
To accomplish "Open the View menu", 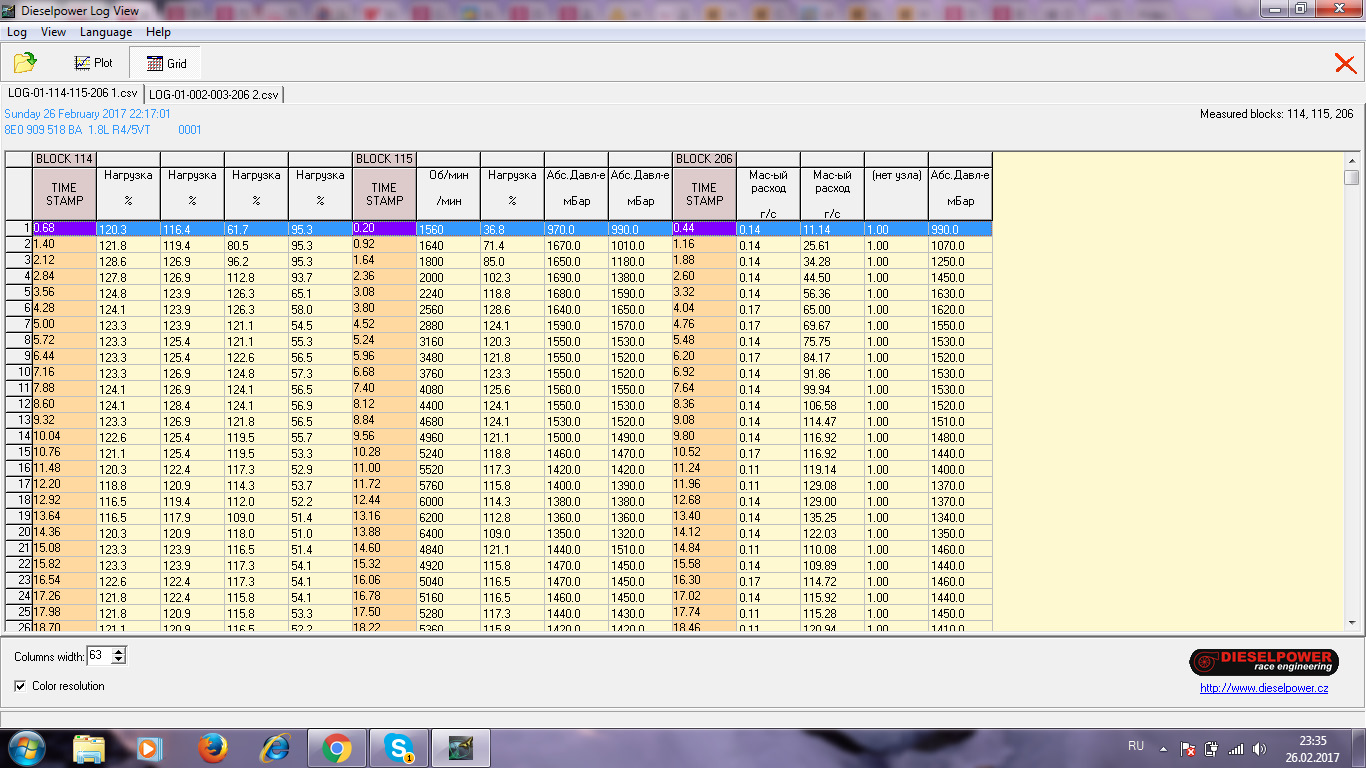I will (x=53, y=32).
